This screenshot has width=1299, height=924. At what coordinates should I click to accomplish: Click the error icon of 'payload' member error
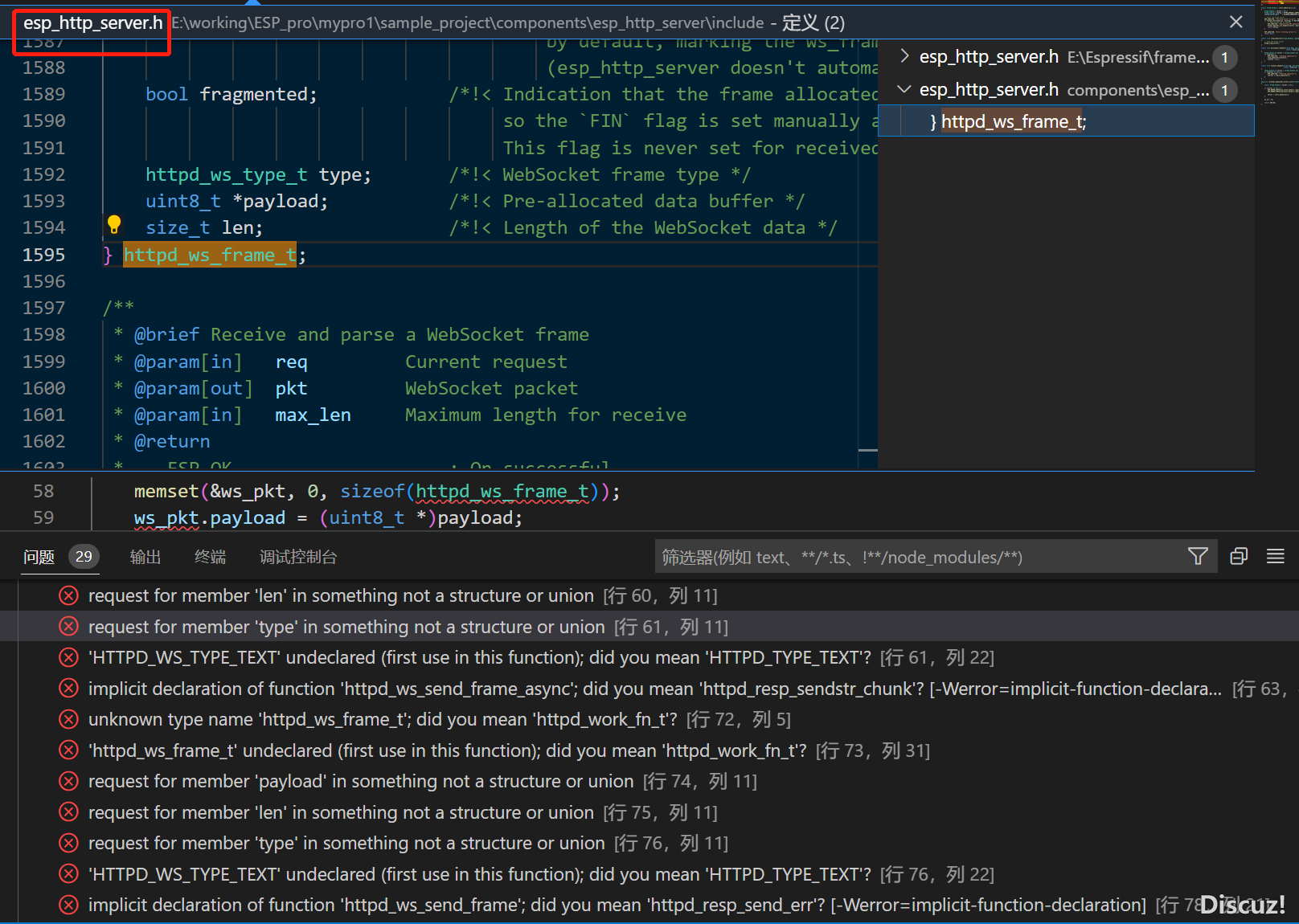point(69,781)
